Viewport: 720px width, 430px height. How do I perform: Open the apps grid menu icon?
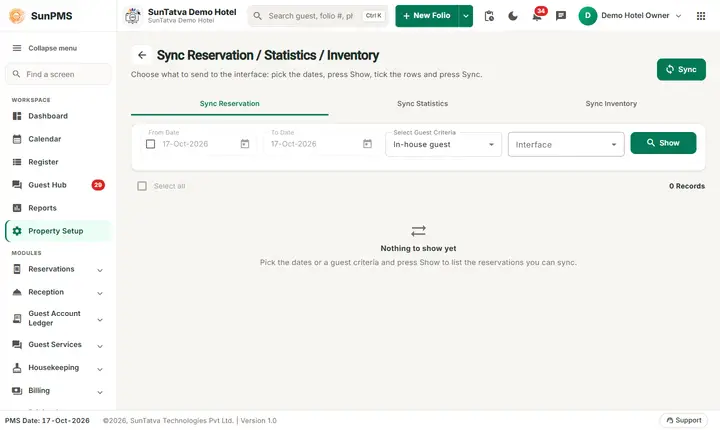pos(701,16)
